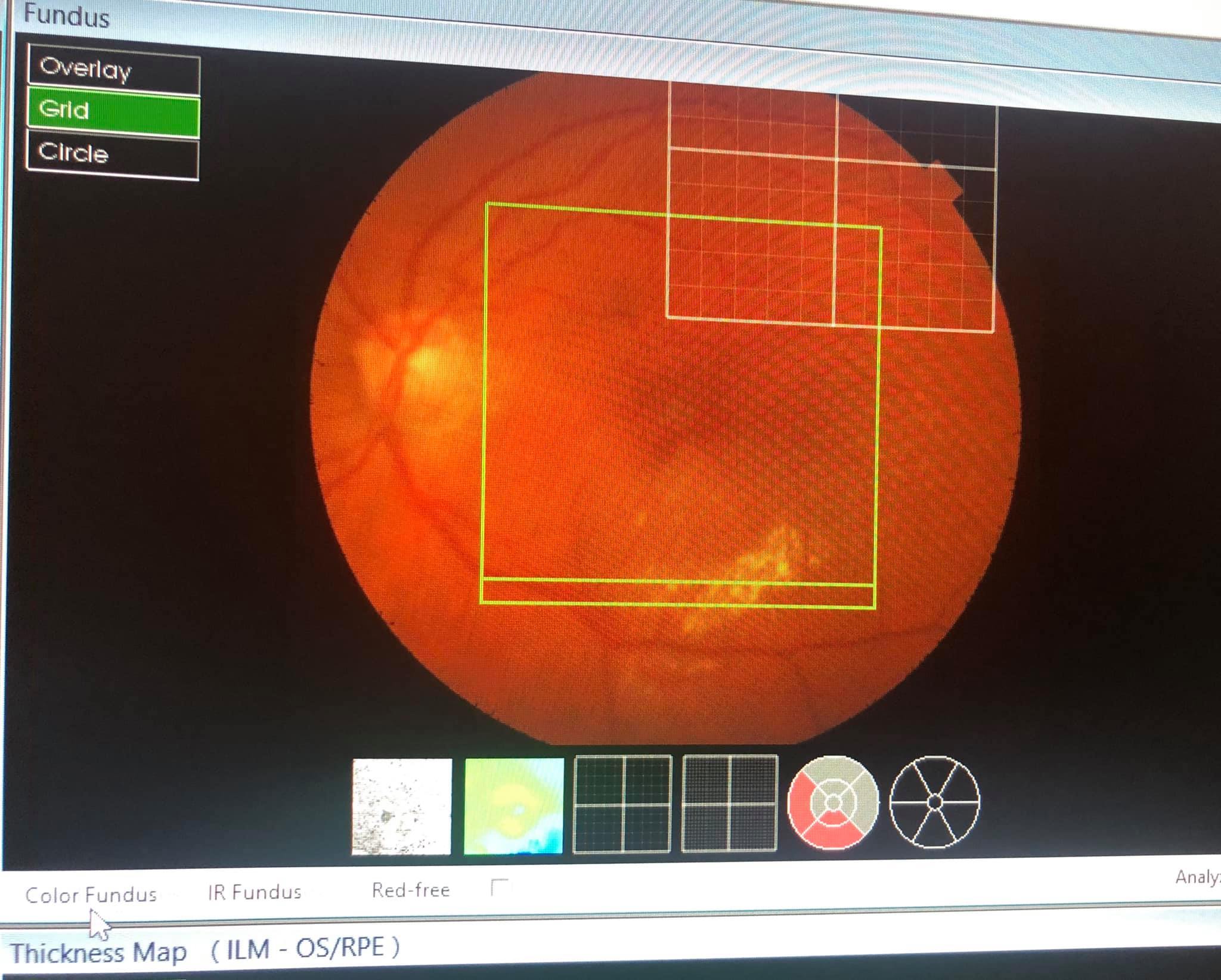Select the color thickness map thumbnail
The image size is (1221, 980).
513,806
